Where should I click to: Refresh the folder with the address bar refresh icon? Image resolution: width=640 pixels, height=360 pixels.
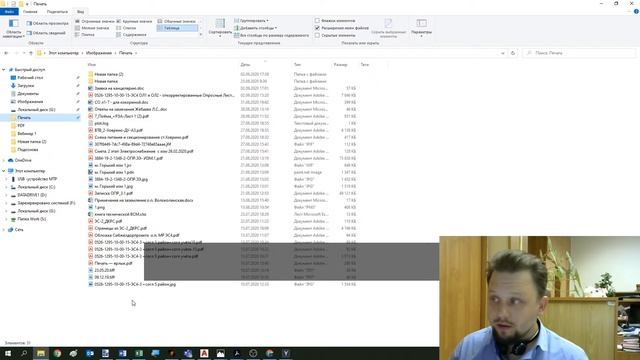[513, 53]
